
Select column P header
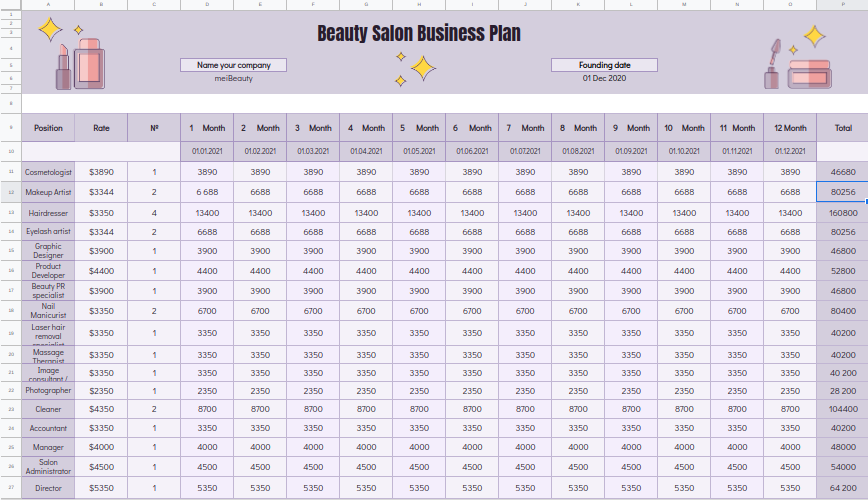(842, 5)
